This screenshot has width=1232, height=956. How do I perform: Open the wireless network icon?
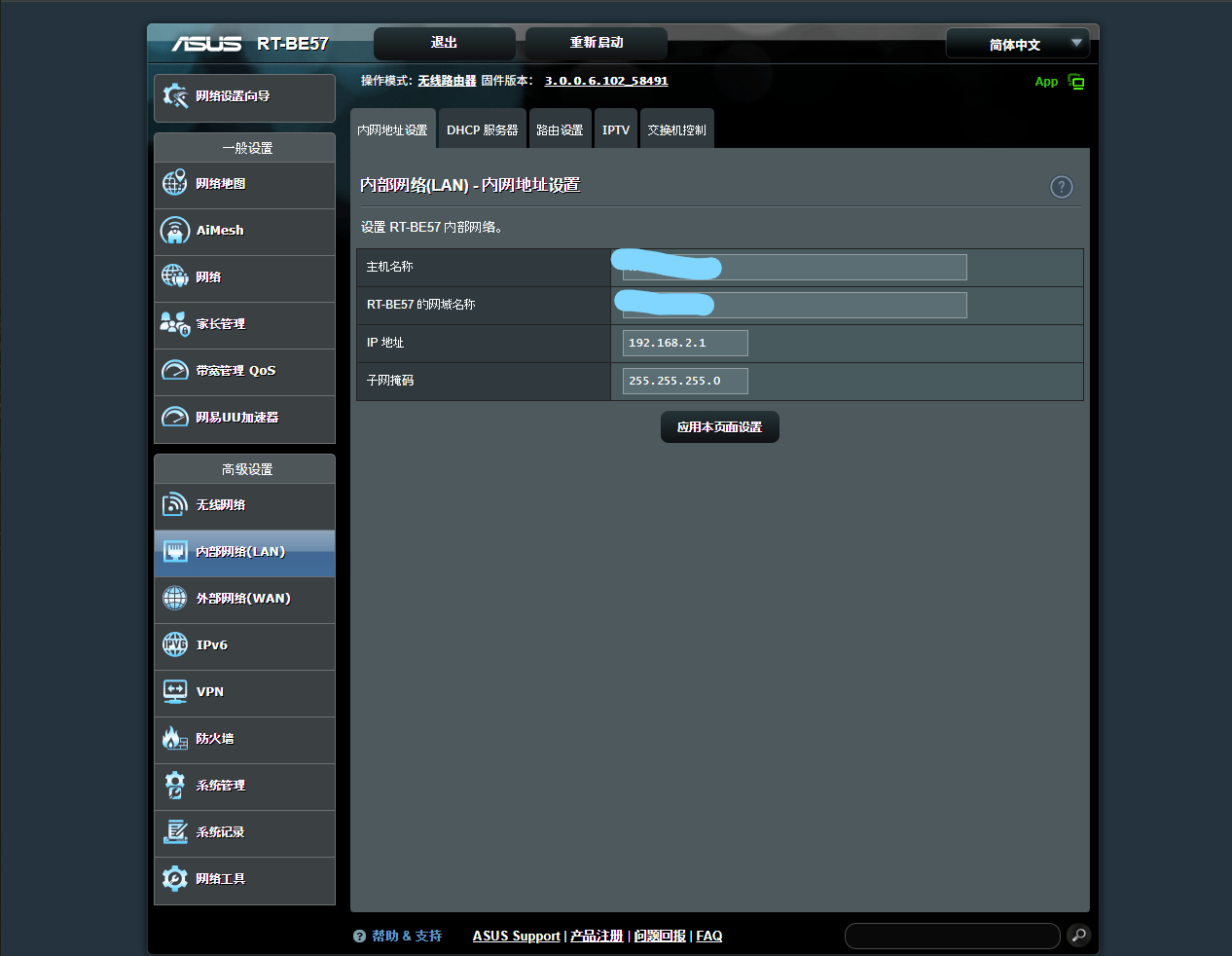(175, 504)
